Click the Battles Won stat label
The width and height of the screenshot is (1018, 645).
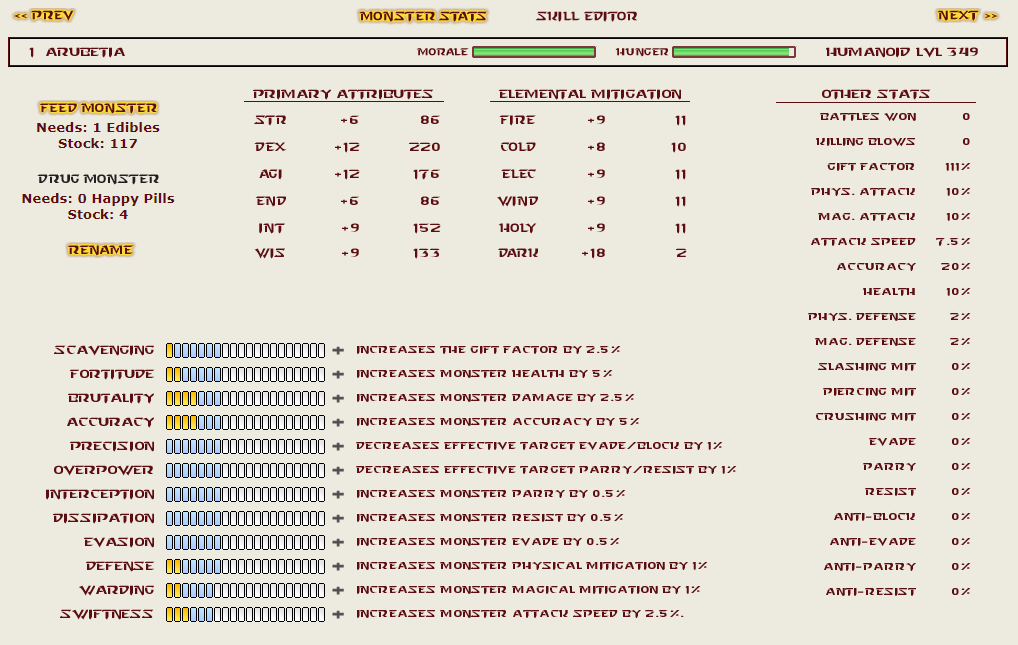point(868,117)
